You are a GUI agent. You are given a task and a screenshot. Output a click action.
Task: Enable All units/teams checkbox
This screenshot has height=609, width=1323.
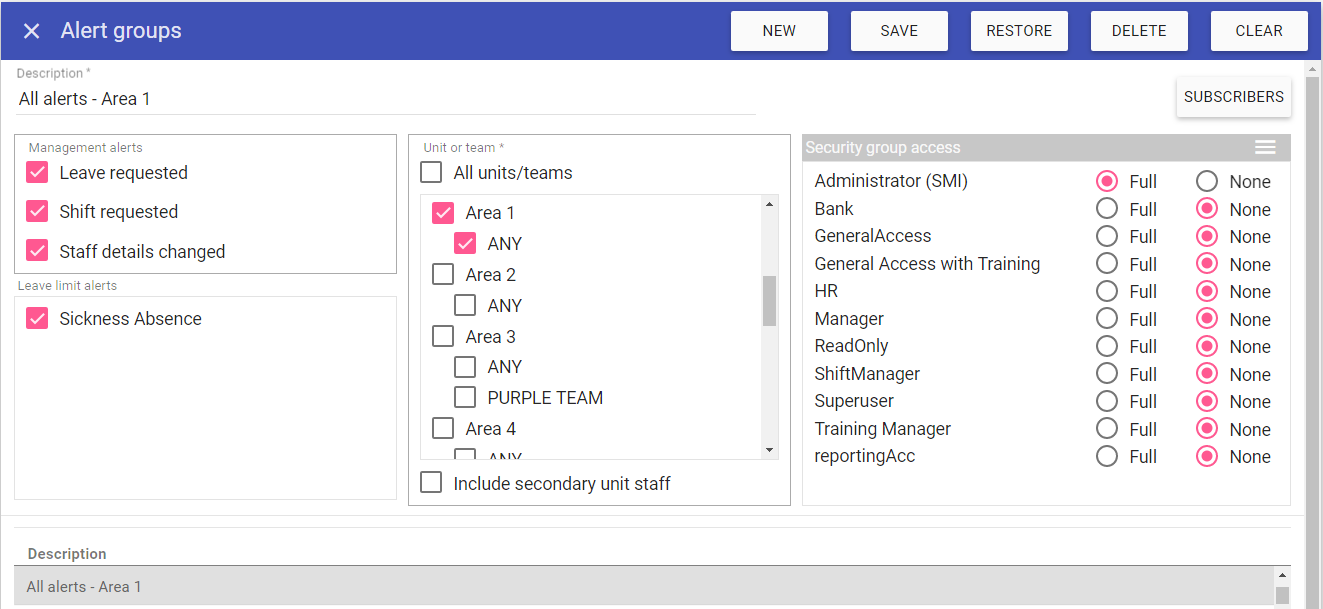pos(431,173)
